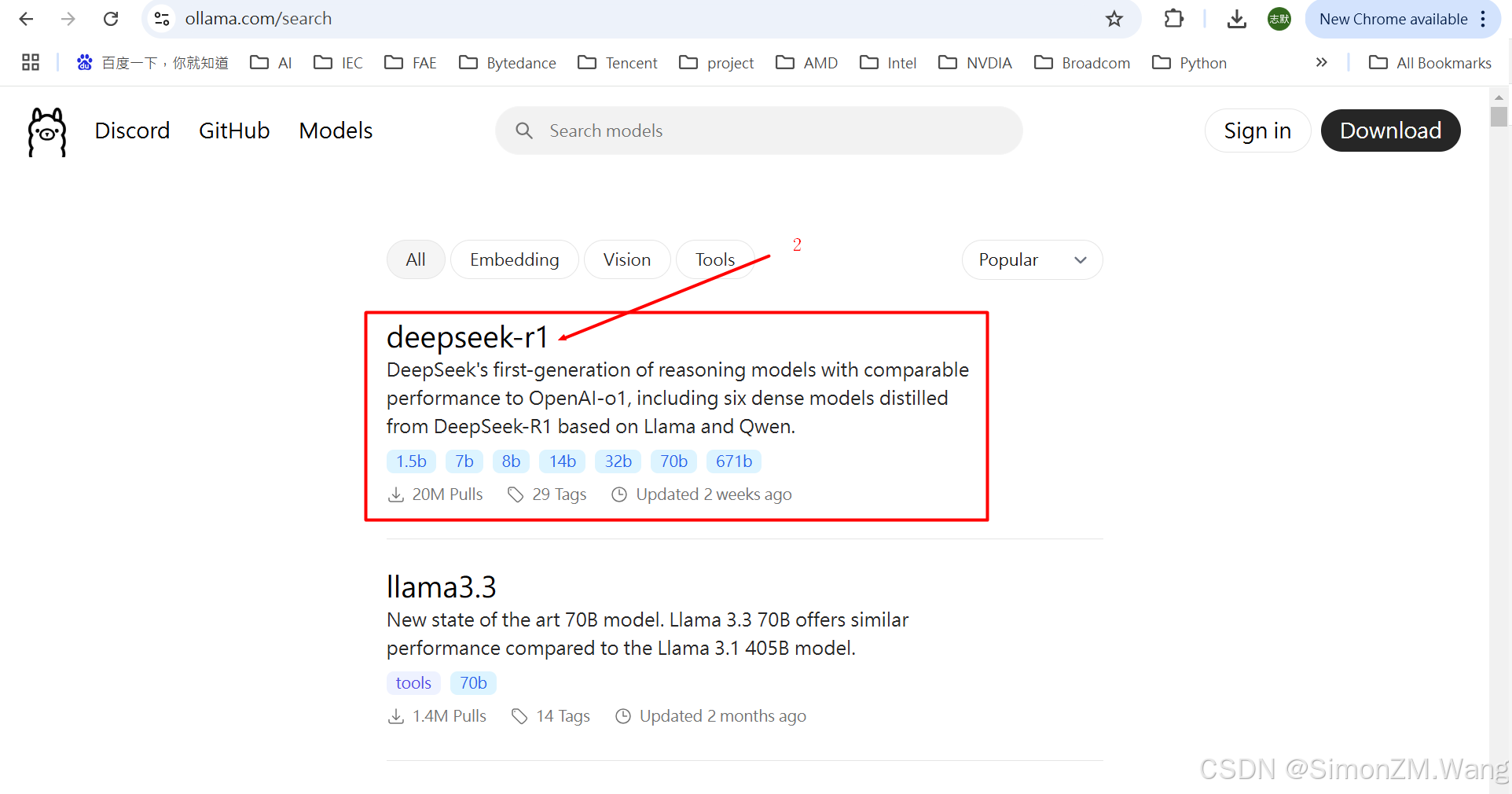Image resolution: width=1512 pixels, height=794 pixels.
Task: Open the Chrome profile avatar
Action: tap(1279, 19)
